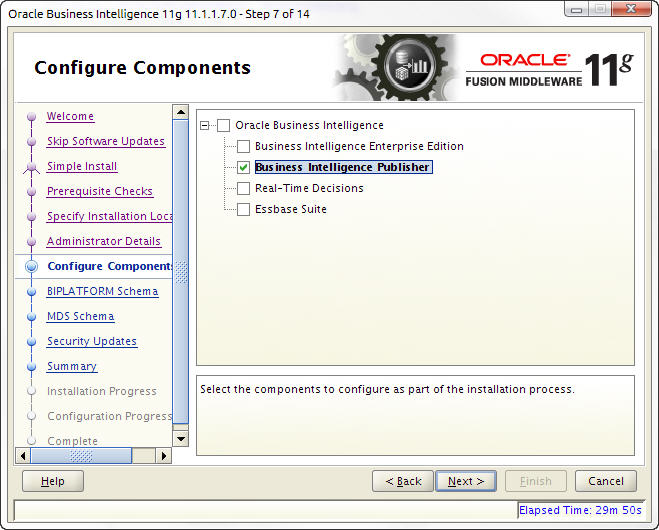Viewport: 659px width, 530px height.
Task: Close the installer window
Action: click(631, 8)
